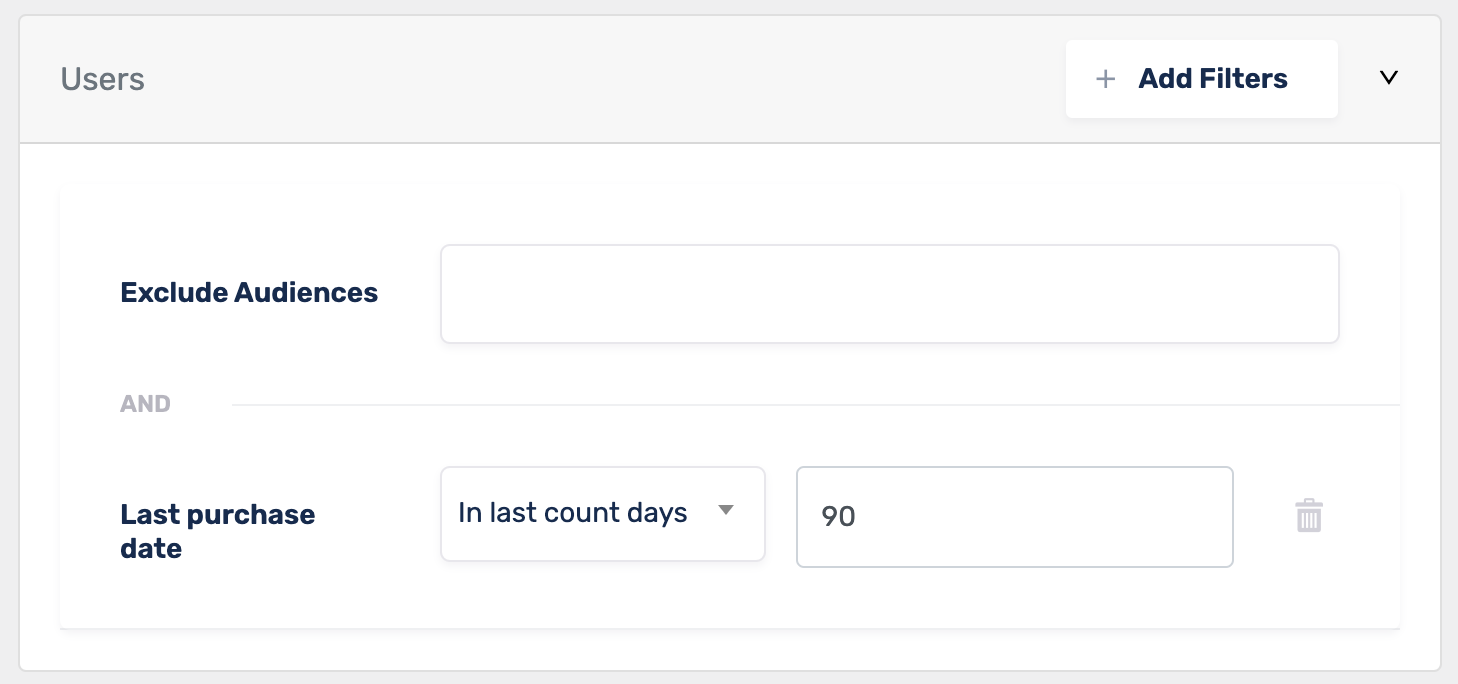
Task: Focus the Exclude Audiences input field
Action: (890, 294)
